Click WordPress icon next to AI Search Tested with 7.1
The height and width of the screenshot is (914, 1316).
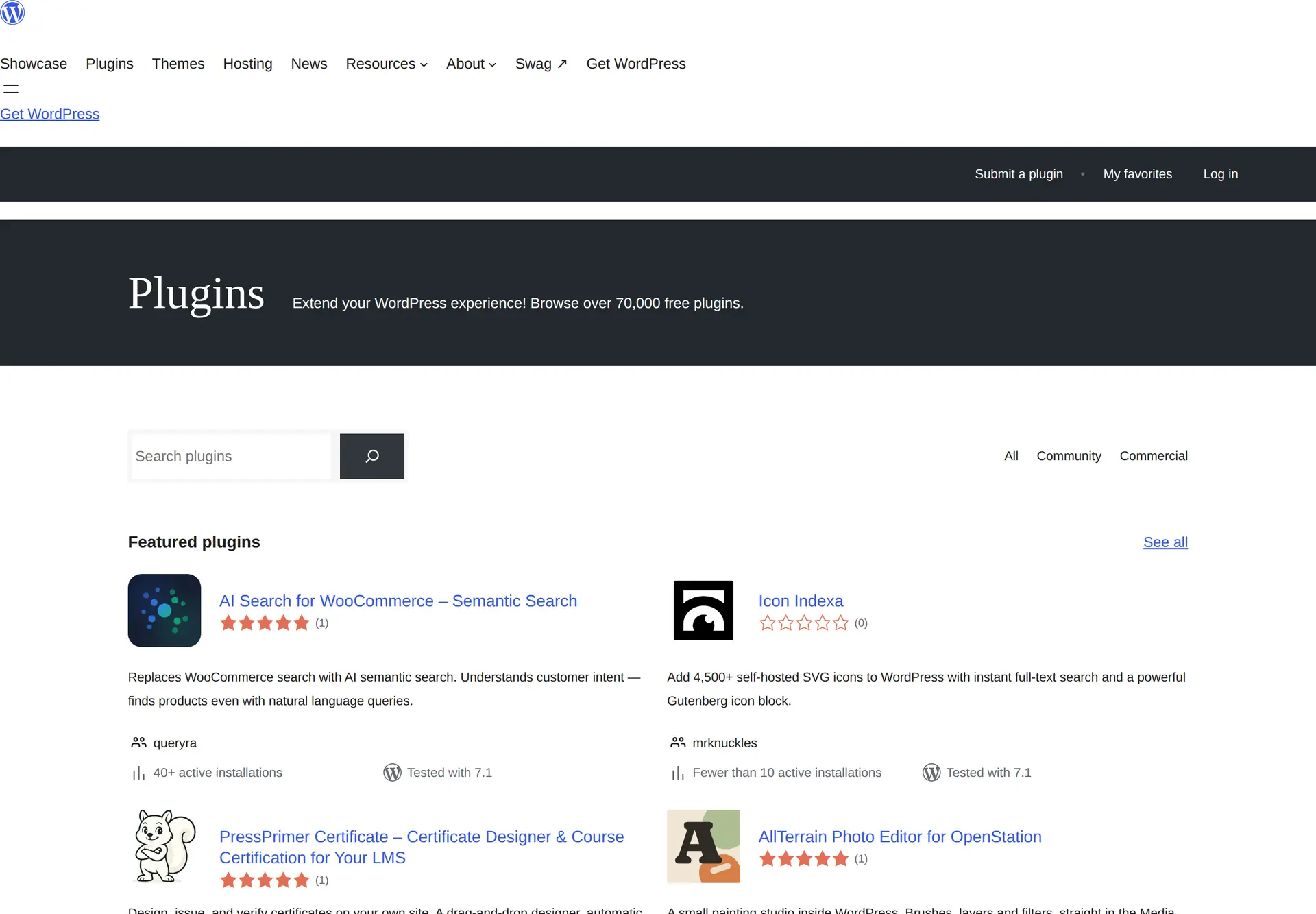tap(392, 773)
